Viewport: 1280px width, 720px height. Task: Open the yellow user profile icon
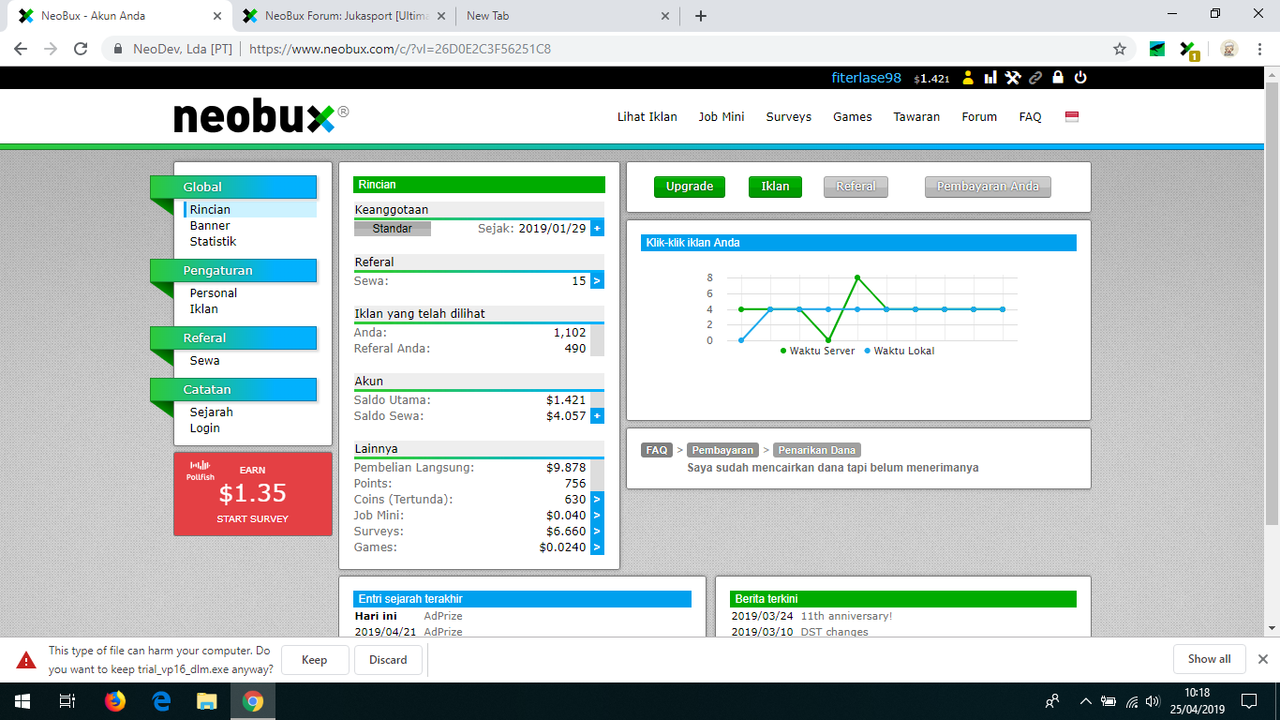click(968, 78)
